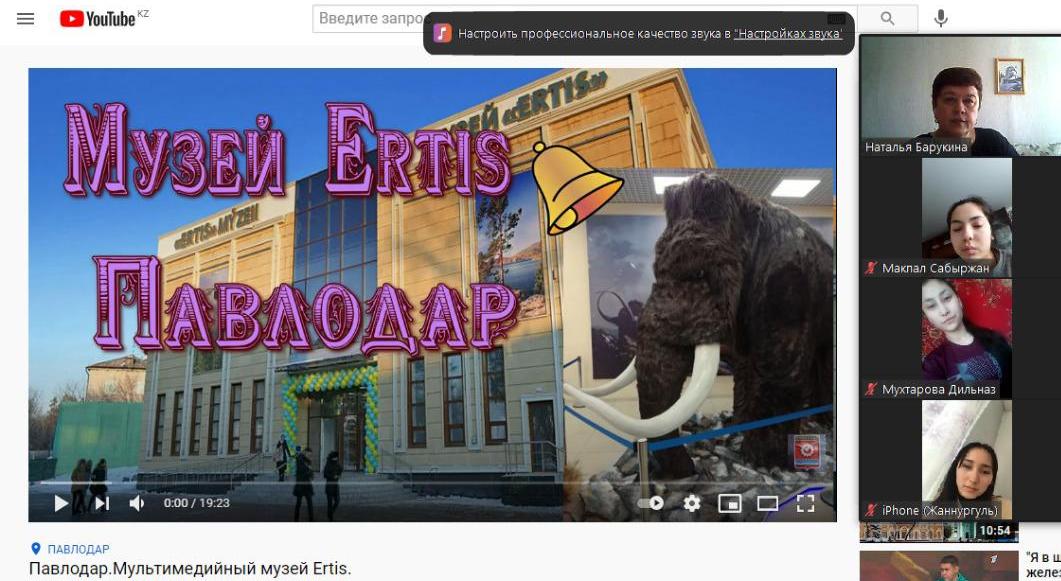Click the 0:00 / 19:23 time display

[196, 503]
